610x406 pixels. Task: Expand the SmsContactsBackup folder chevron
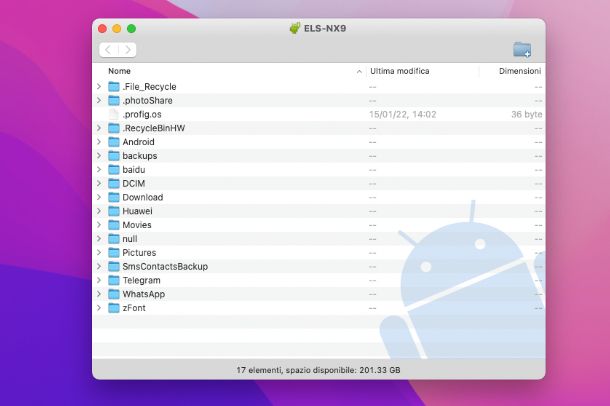[x=99, y=266]
